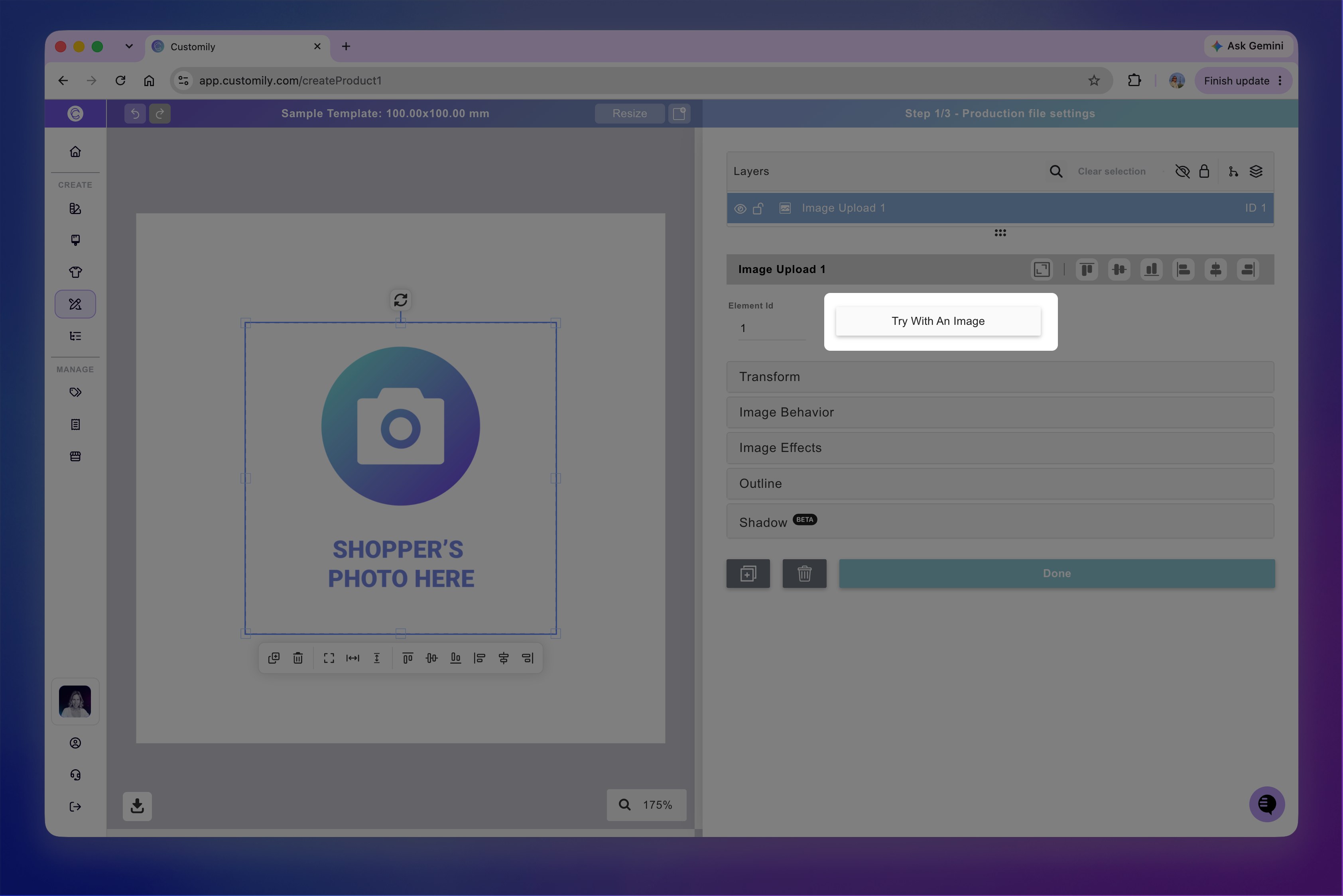Open the store icon under Manage

click(x=75, y=456)
